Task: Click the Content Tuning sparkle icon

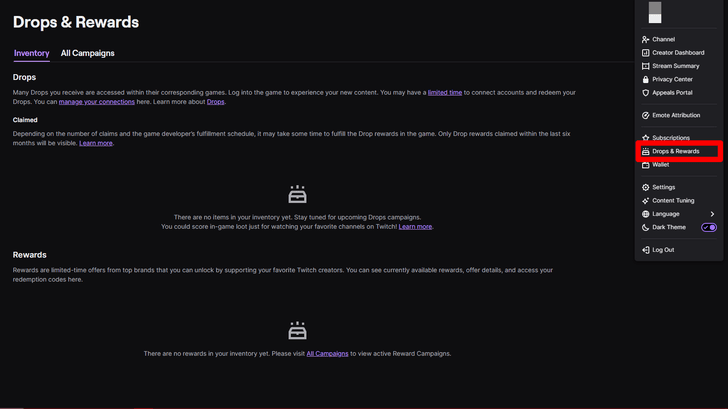Action: [646, 201]
